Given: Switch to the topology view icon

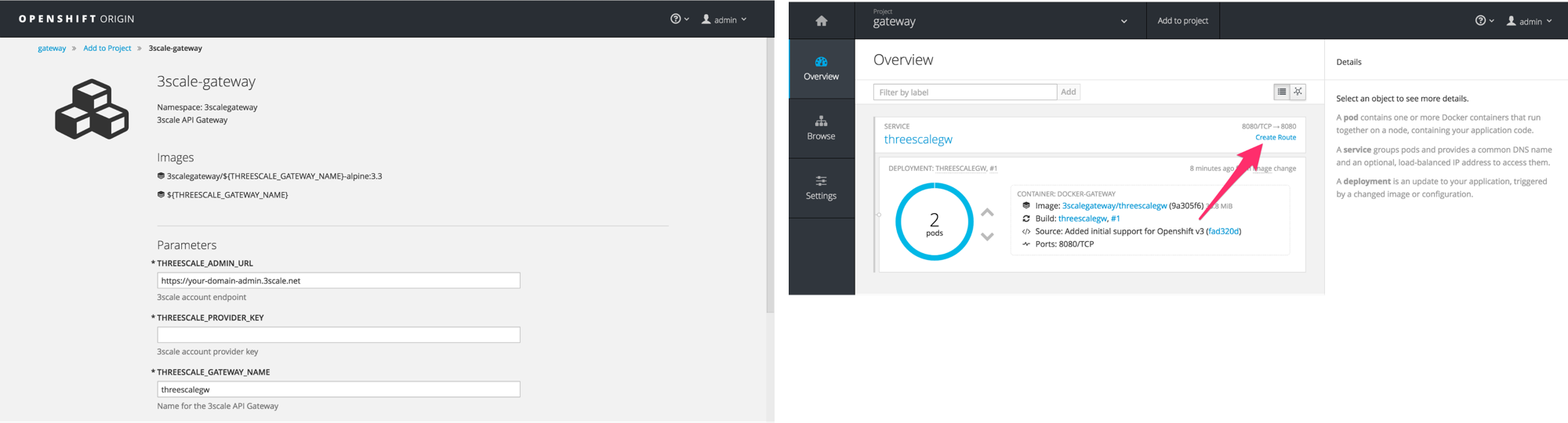Looking at the screenshot, I should point(1298,92).
